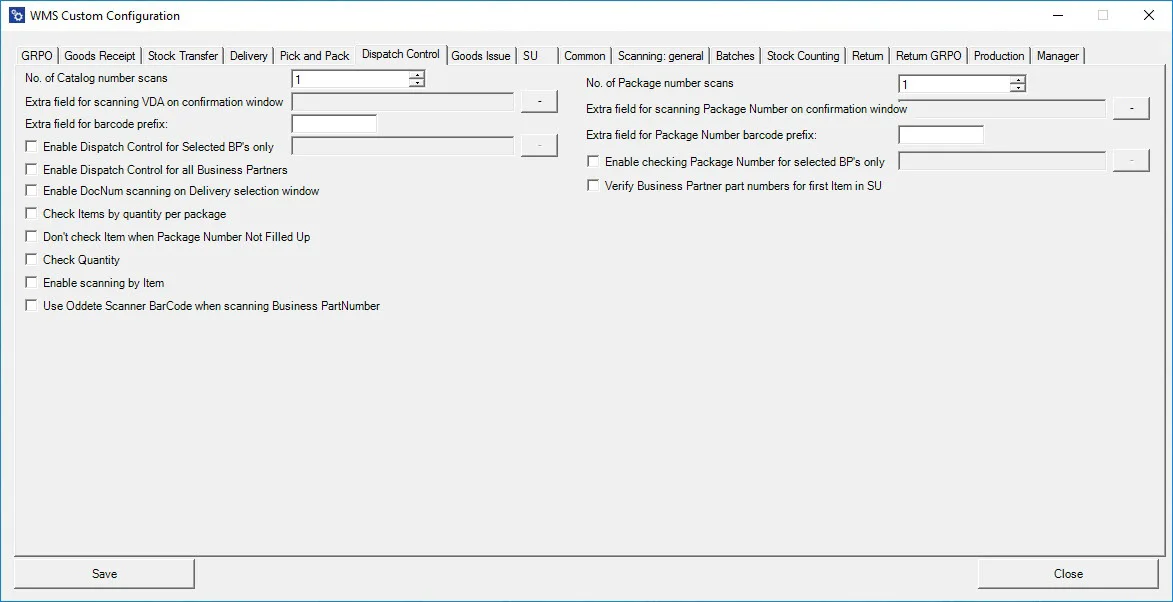1173x602 pixels.
Task: Open the Stock Counting tab
Action: pos(802,56)
